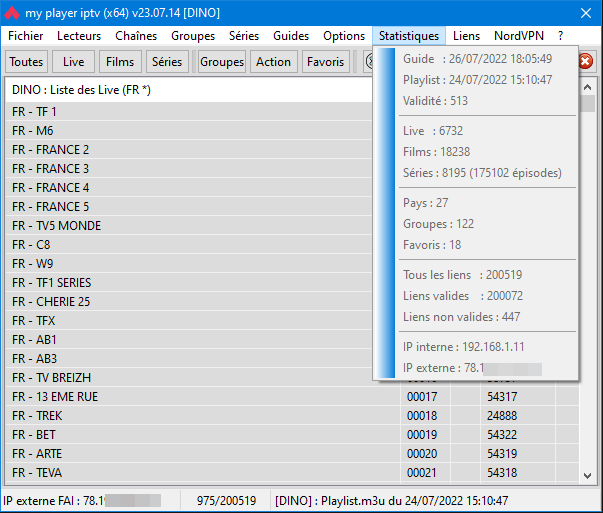Select the FR - TREK channel
The image size is (603, 513).
(x=203, y=416)
